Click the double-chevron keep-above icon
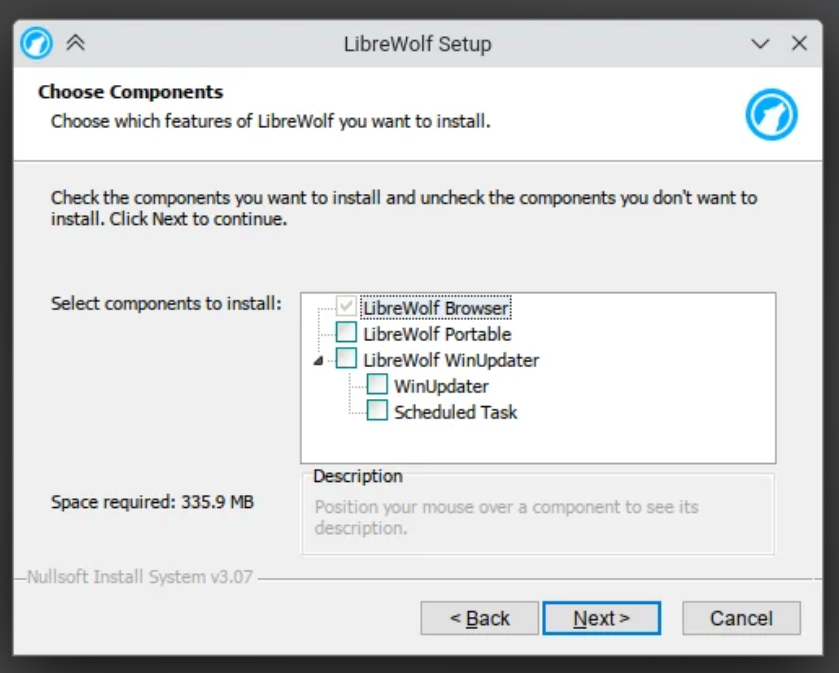Viewport: 839px width, 673px height. (75, 43)
